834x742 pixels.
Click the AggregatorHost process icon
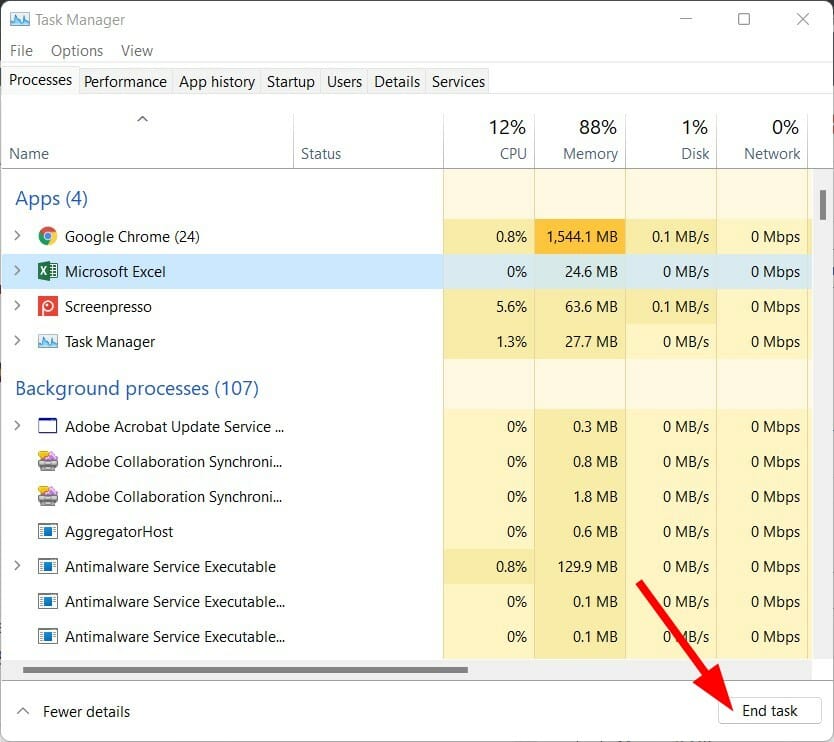48,531
